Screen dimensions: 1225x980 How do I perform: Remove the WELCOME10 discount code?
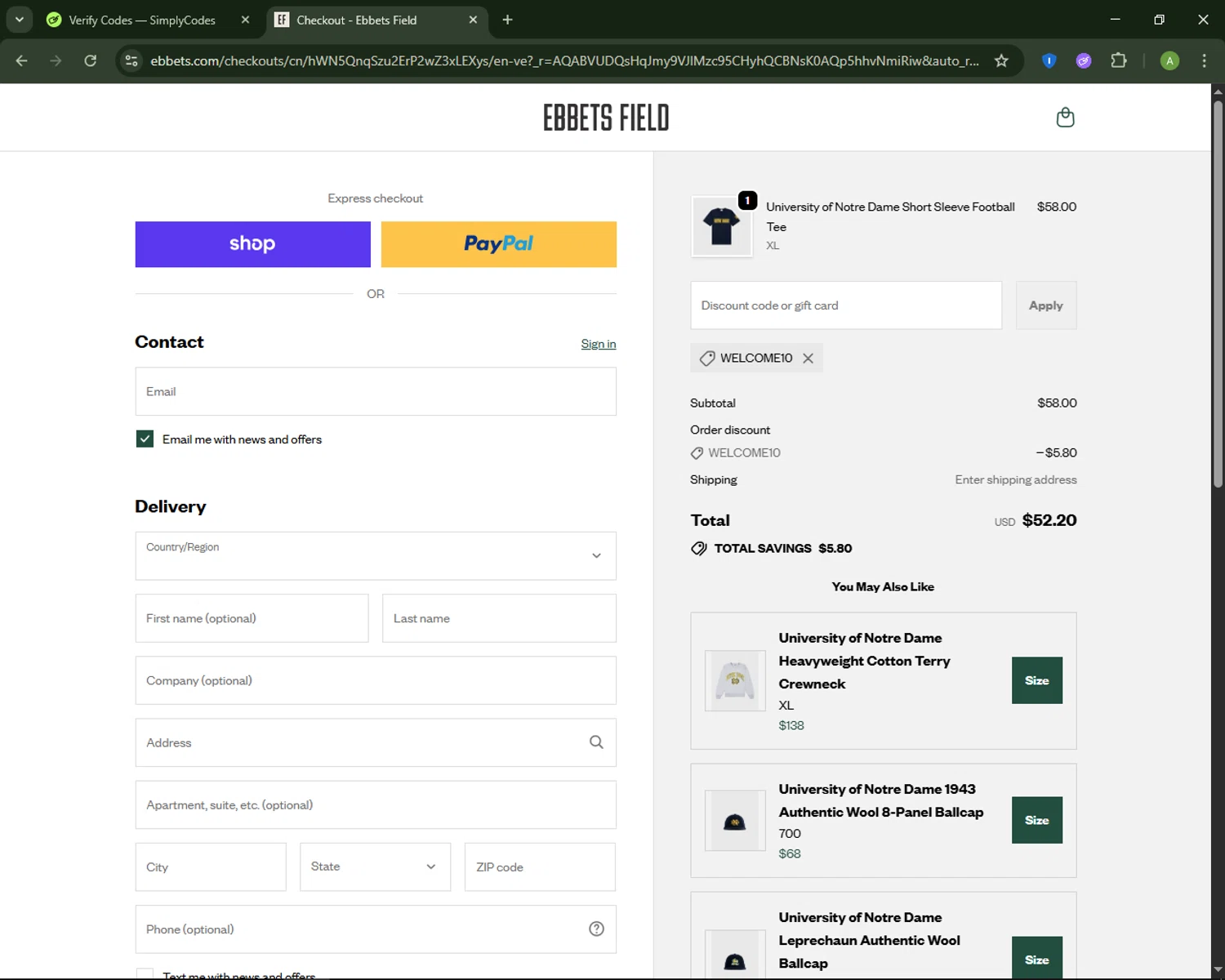pyautogui.click(x=808, y=359)
